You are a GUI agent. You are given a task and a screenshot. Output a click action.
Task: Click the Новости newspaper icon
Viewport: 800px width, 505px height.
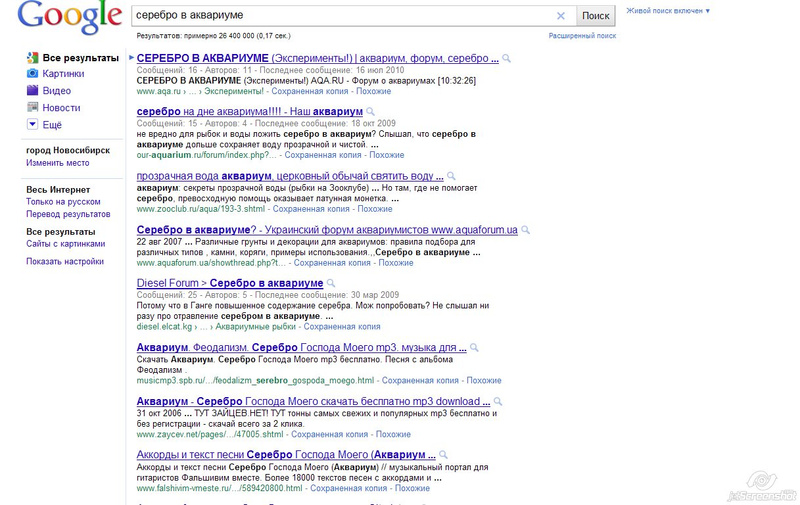pyautogui.click(x=32, y=107)
